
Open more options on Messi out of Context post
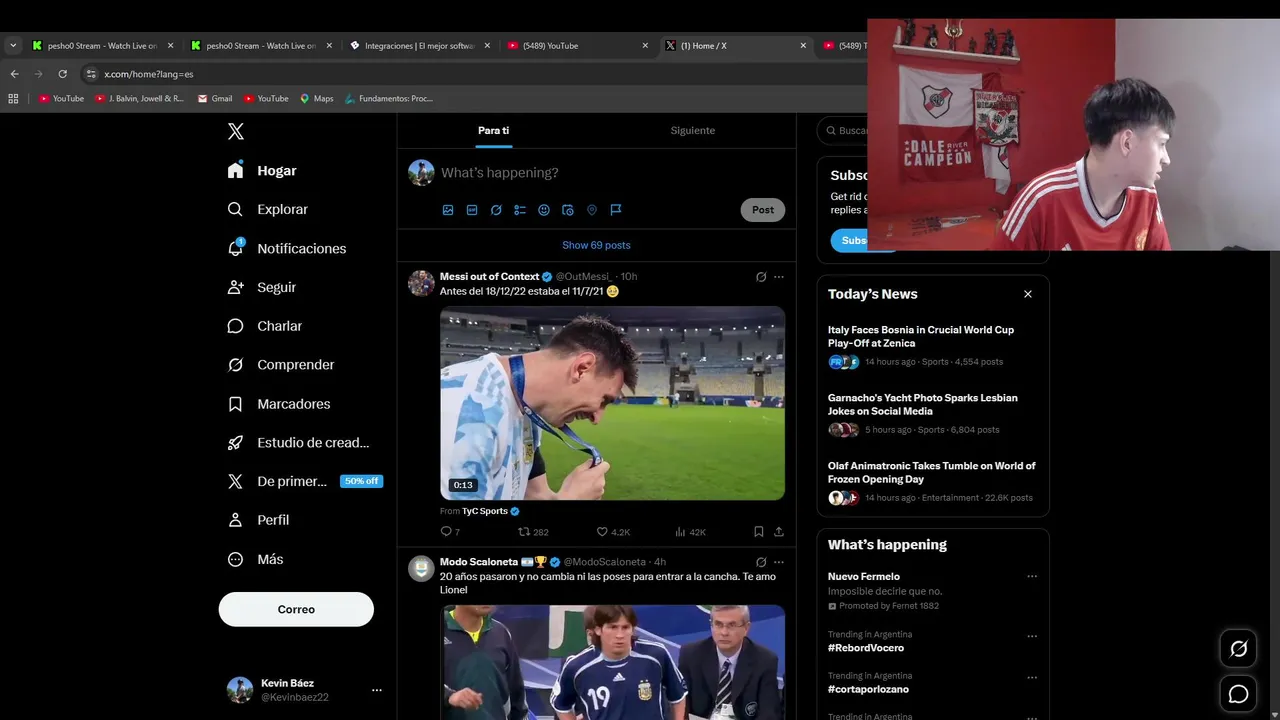(x=779, y=277)
